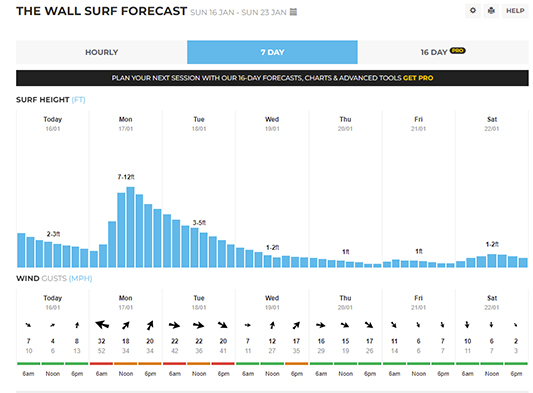Click the HELP button

click(x=515, y=11)
